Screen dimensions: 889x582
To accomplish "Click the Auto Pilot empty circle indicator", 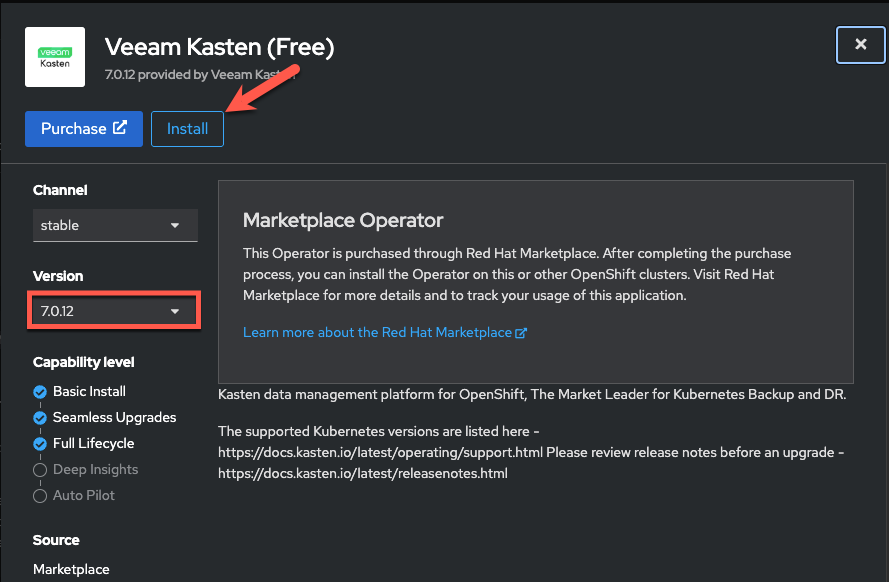I will click(40, 496).
